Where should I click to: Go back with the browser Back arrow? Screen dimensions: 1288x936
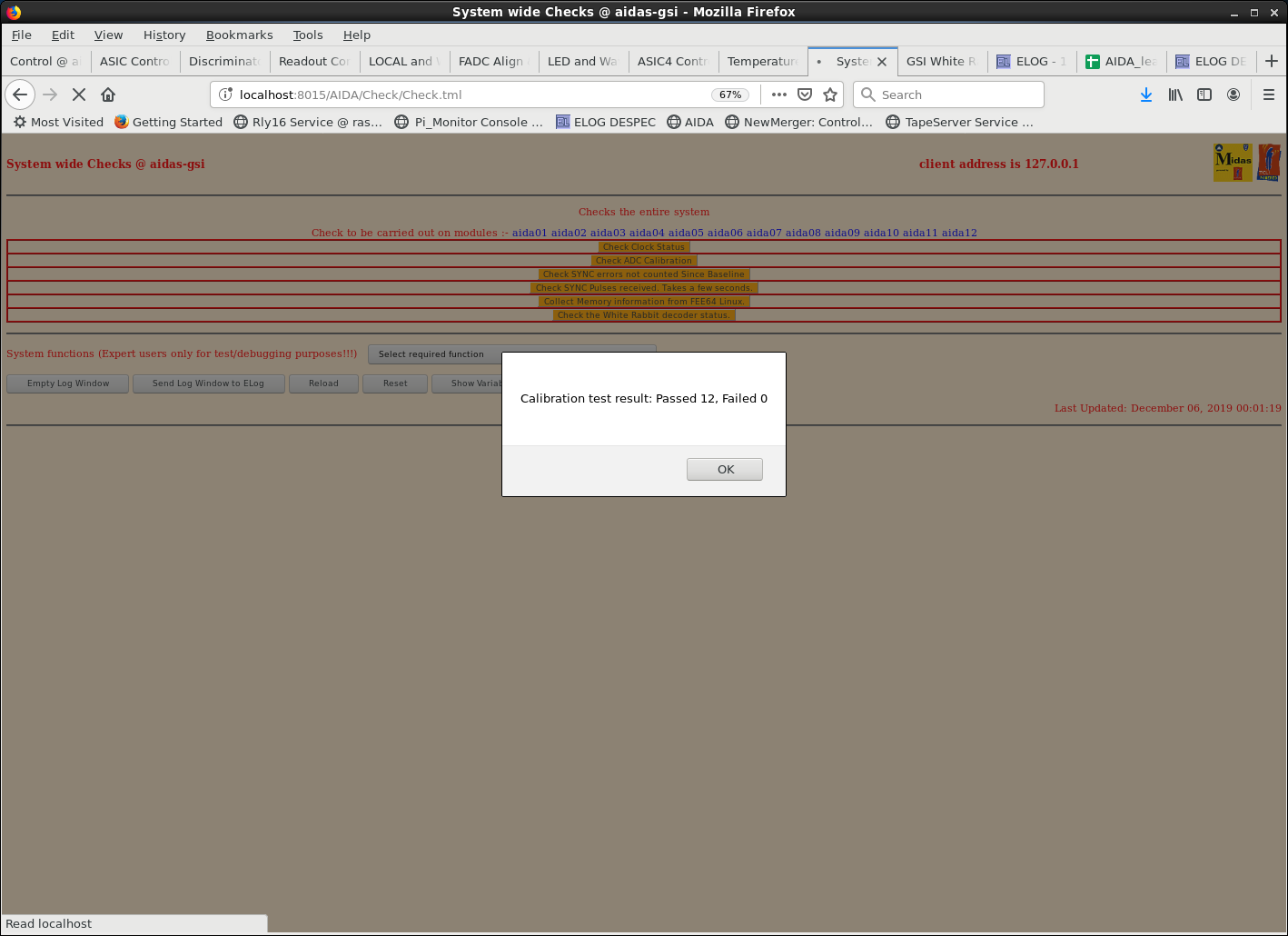tap(20, 95)
